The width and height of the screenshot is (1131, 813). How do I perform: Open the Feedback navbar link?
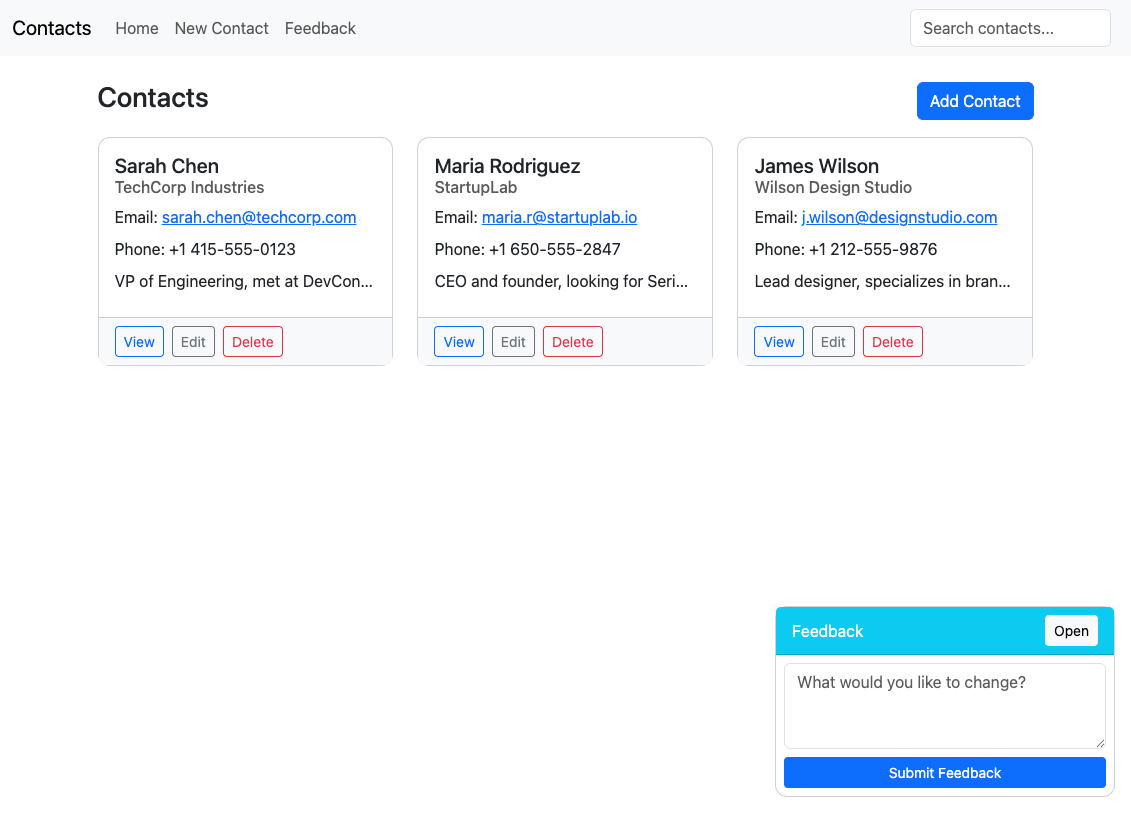[x=320, y=28]
